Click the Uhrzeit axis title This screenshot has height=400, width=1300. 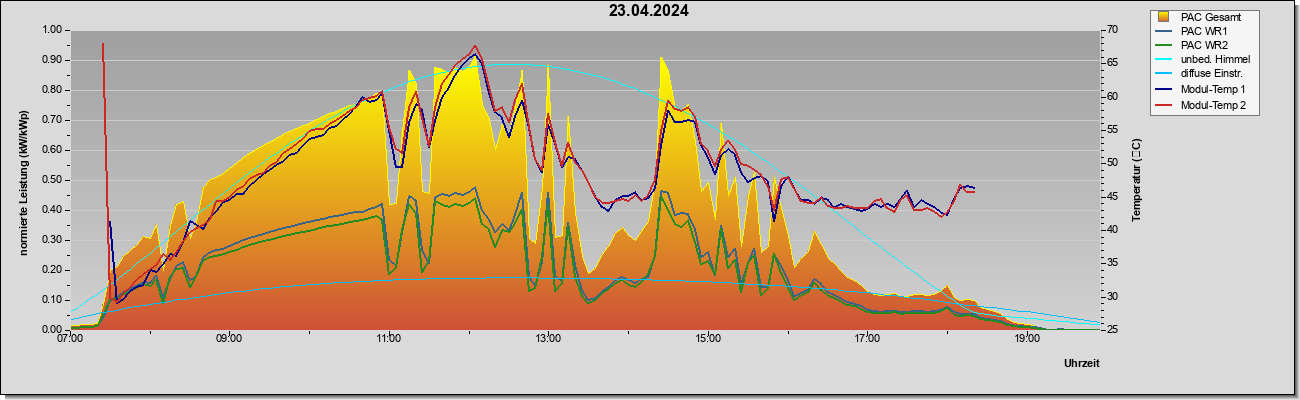(1082, 363)
